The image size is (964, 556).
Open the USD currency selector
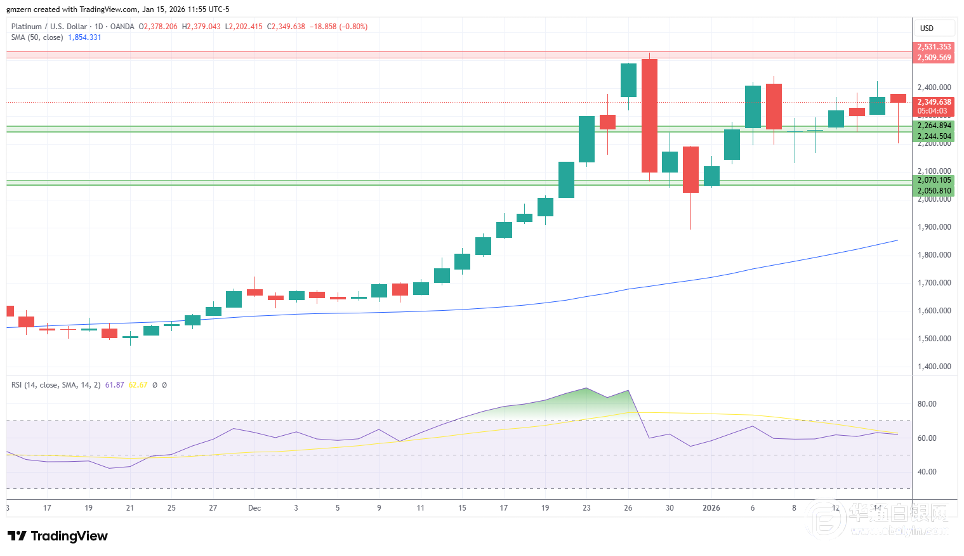(925, 27)
